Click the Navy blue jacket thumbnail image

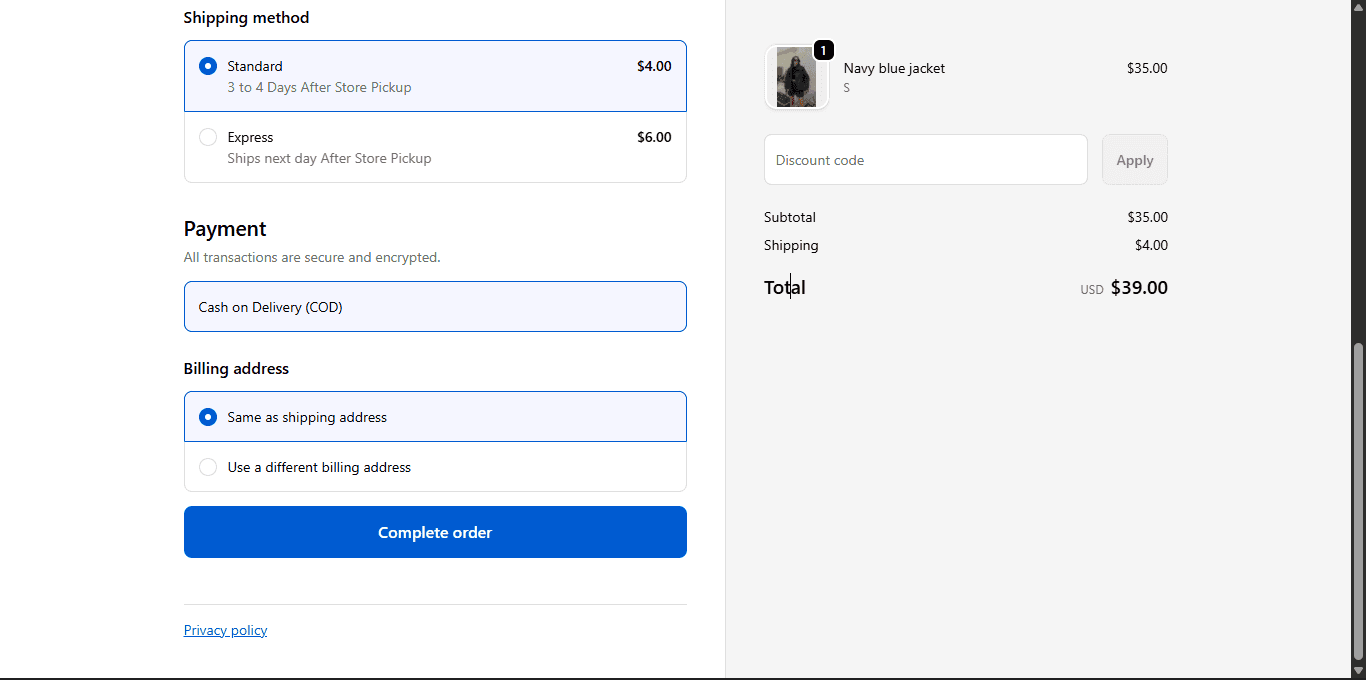796,77
